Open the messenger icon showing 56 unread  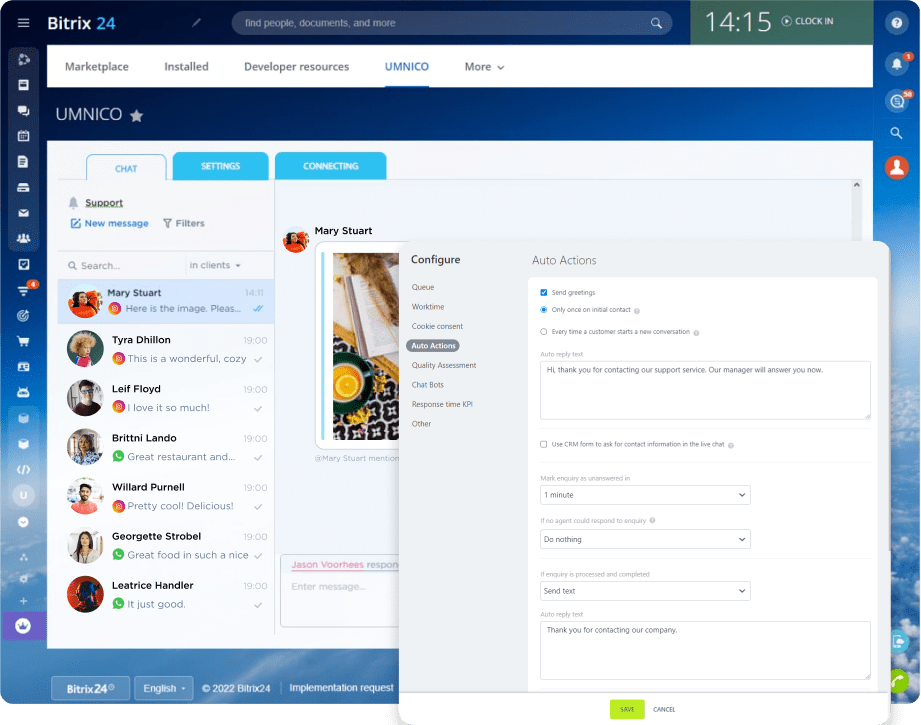click(897, 100)
